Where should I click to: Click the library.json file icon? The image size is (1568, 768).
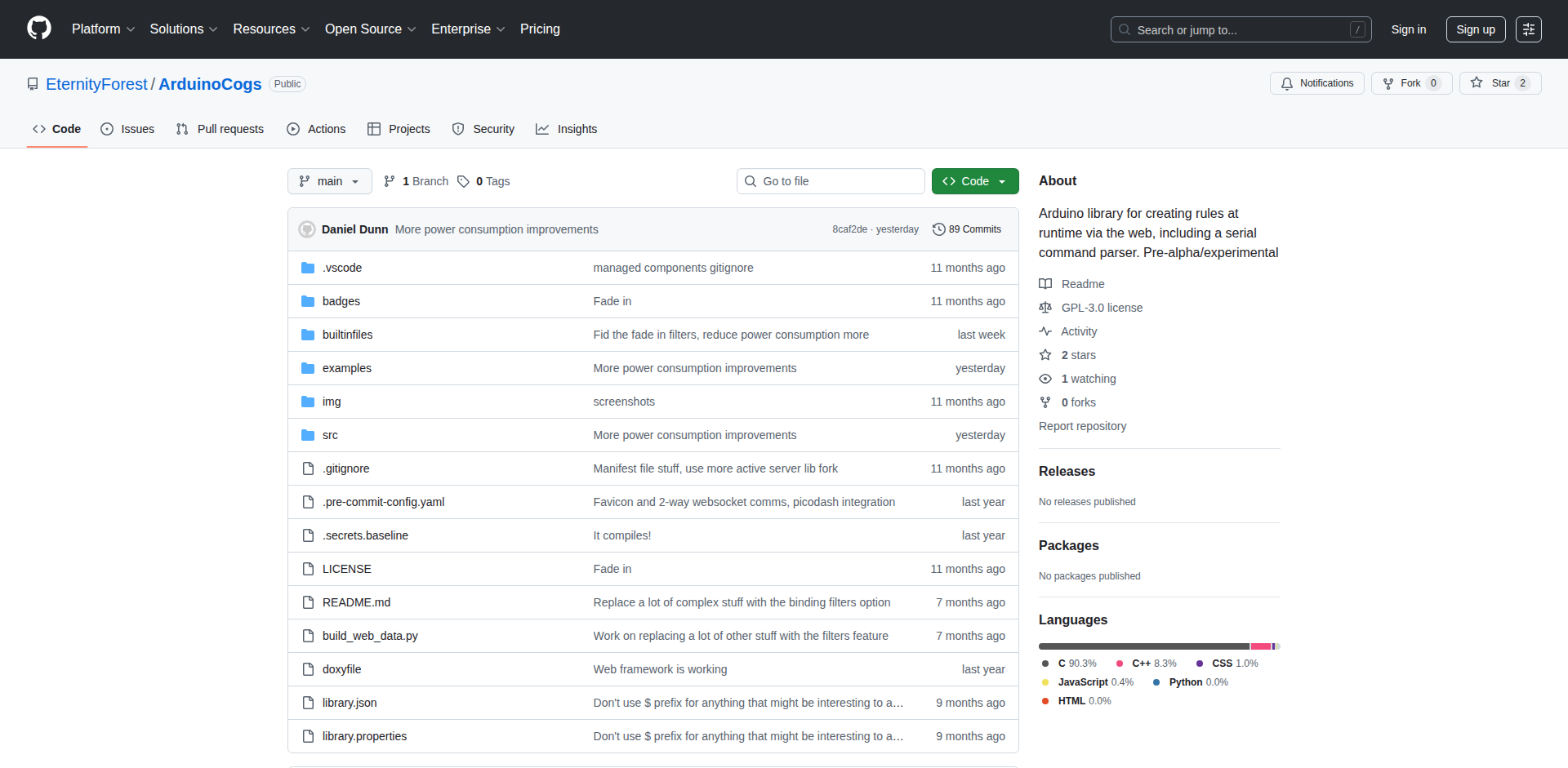tap(308, 703)
